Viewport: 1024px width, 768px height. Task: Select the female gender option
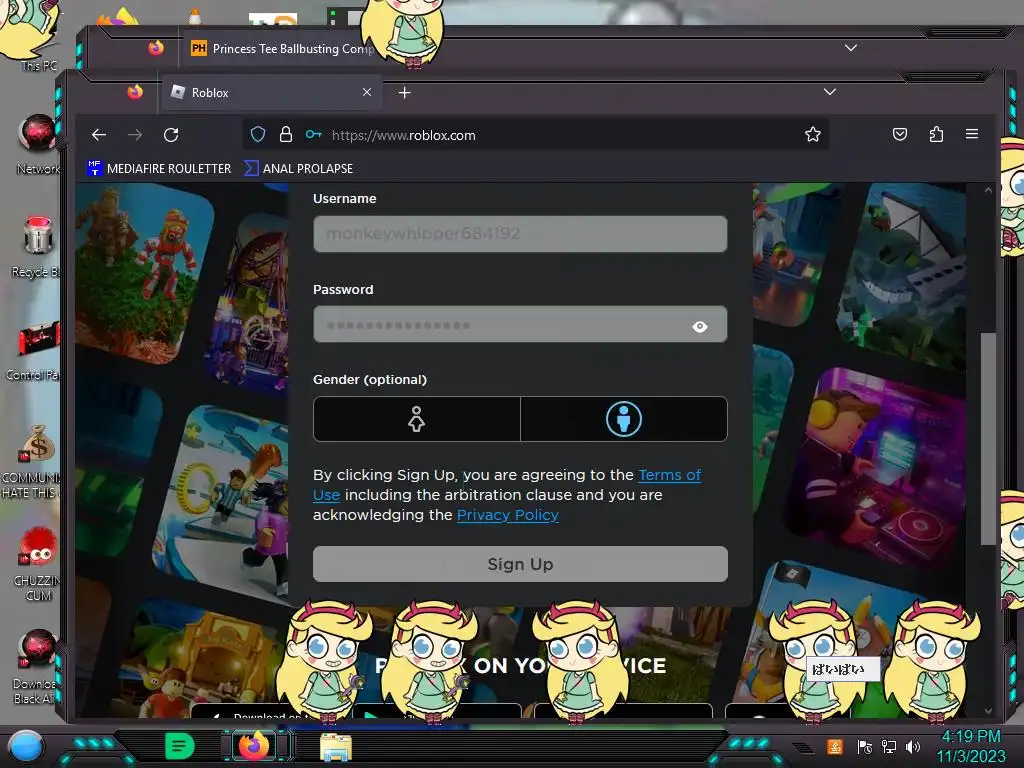coord(417,419)
